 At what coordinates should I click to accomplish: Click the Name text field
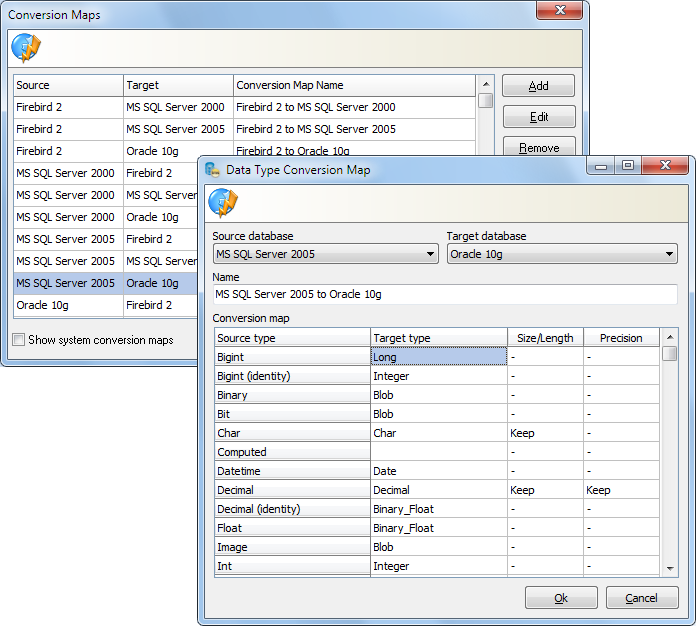(x=444, y=294)
